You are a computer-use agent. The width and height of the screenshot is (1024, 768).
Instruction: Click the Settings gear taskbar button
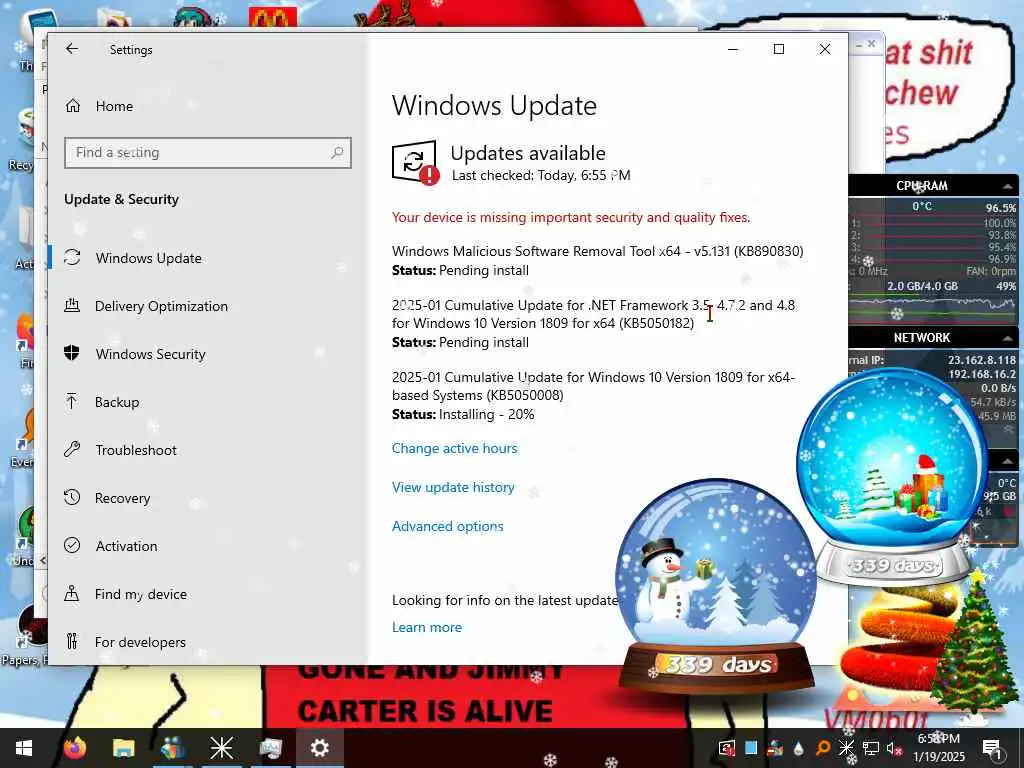pyautogui.click(x=319, y=748)
